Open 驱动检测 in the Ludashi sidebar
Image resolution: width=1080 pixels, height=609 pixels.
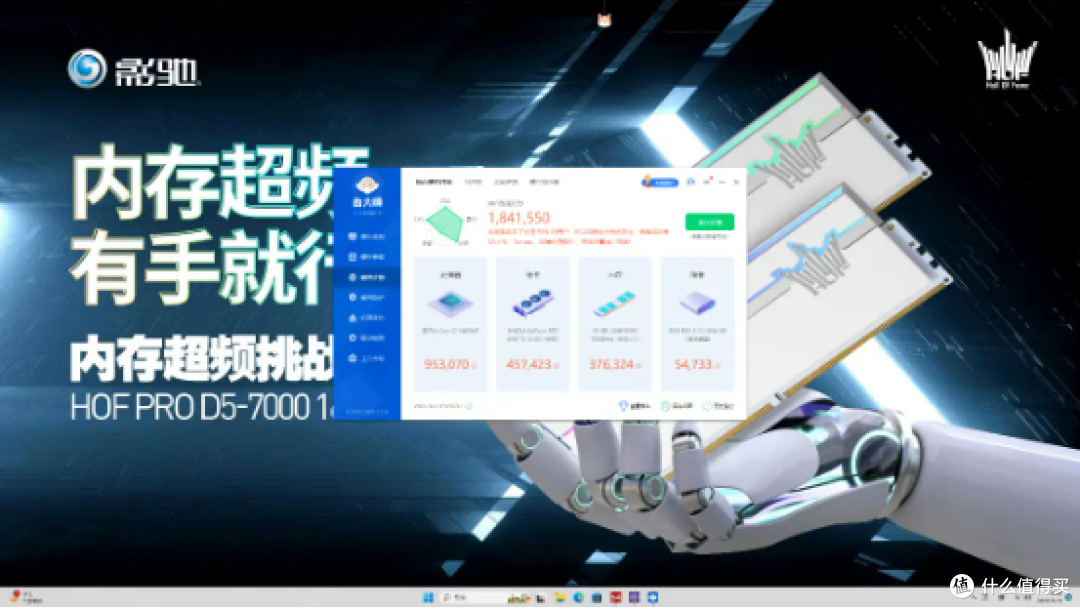[366, 338]
